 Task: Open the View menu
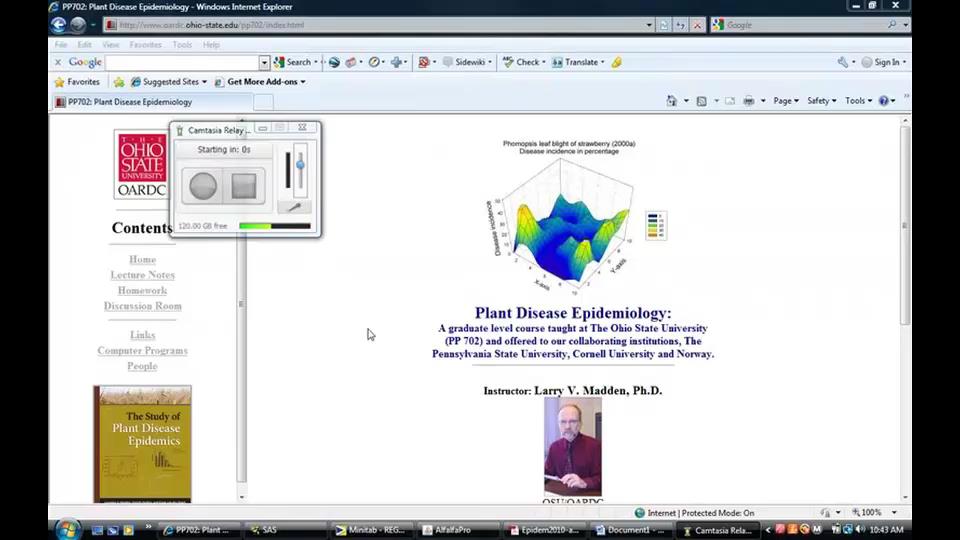(x=111, y=45)
